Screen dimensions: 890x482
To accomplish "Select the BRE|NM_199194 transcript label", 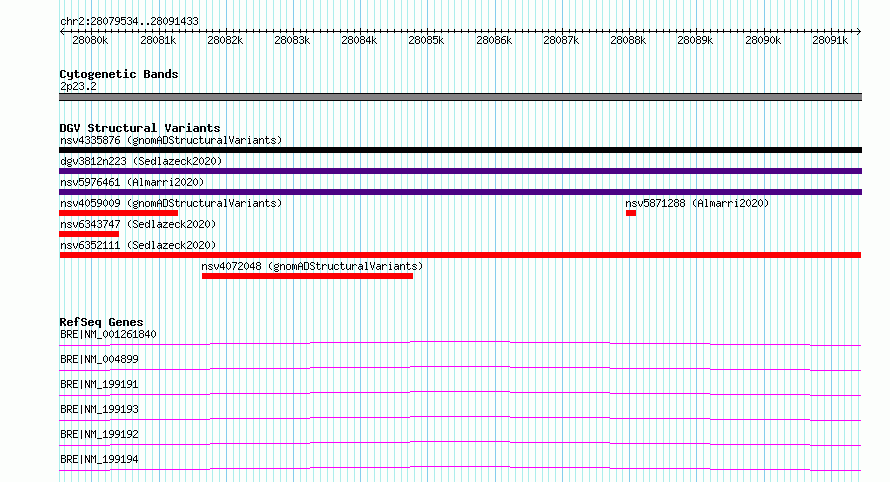I will click(99, 459).
